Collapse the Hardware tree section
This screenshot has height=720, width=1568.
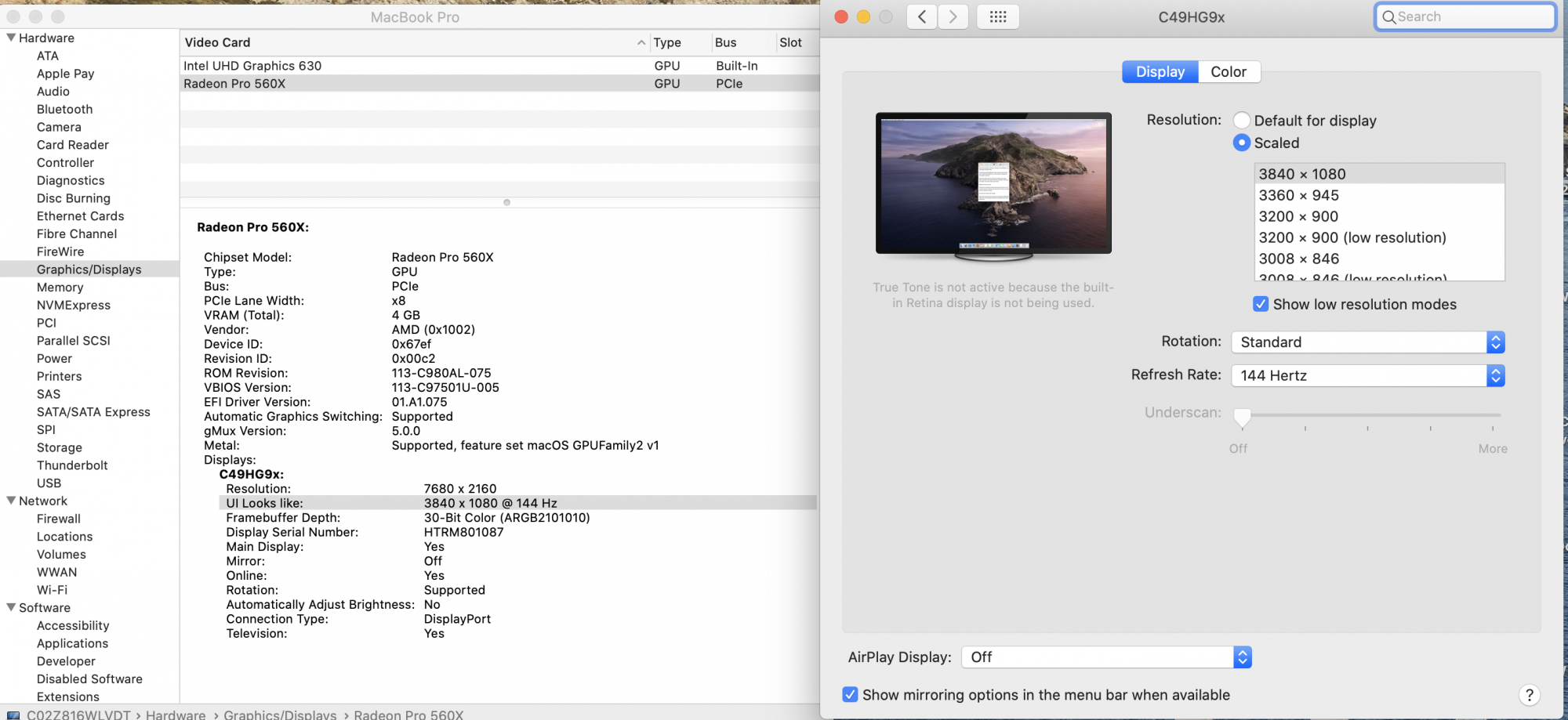pos(11,38)
